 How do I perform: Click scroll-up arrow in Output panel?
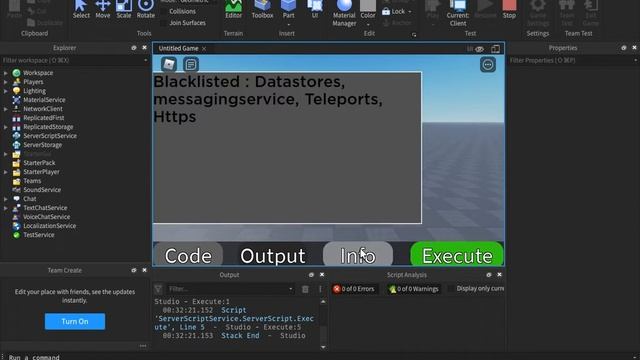323,302
